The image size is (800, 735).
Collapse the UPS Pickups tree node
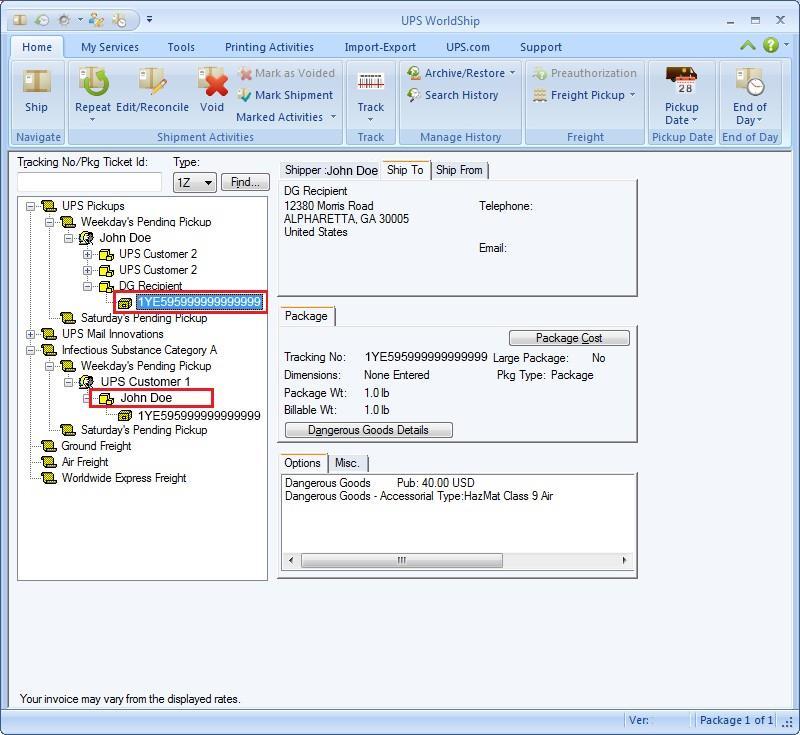point(31,206)
